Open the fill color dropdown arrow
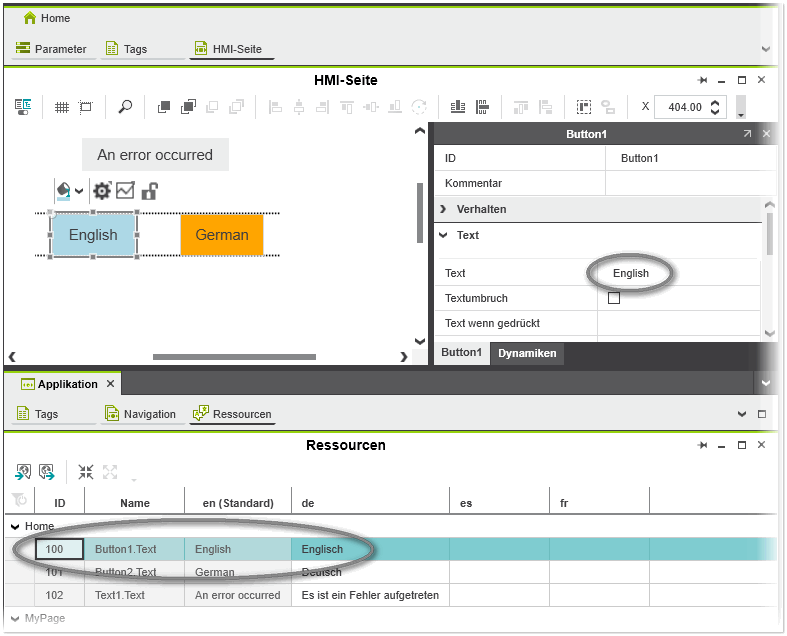 coord(79,191)
